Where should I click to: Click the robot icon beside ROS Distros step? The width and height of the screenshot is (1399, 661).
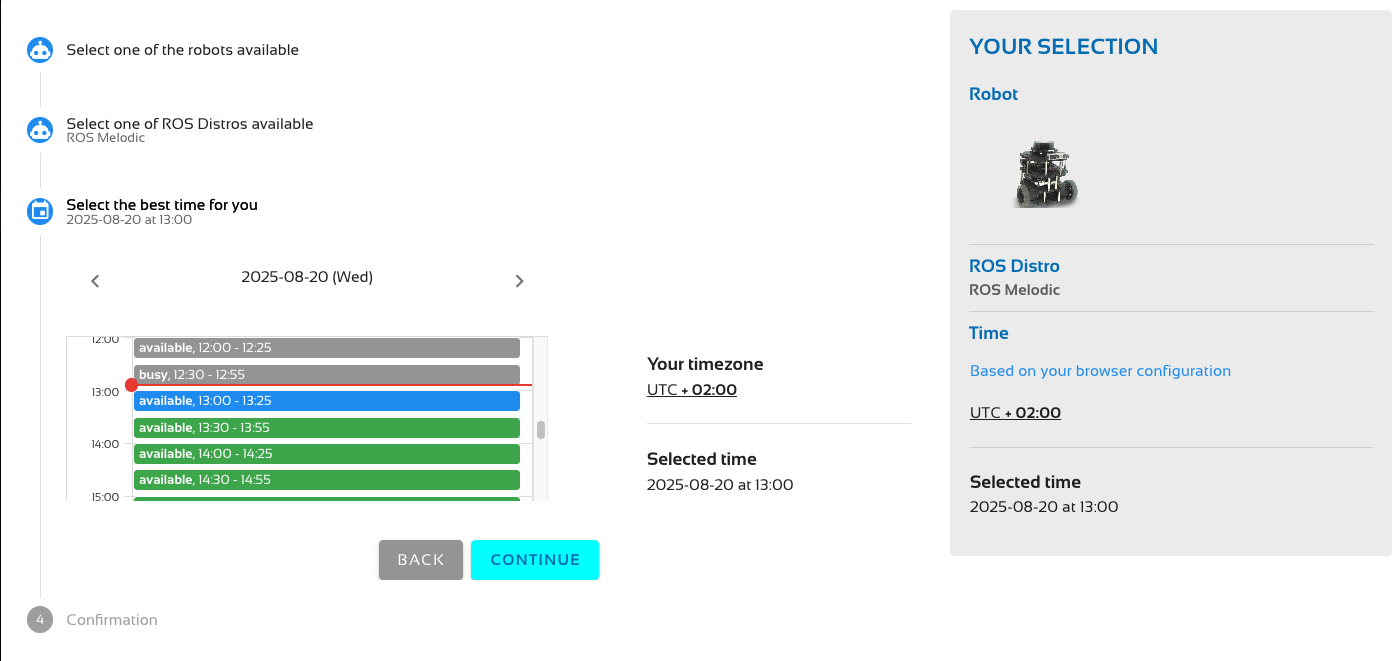click(x=40, y=130)
